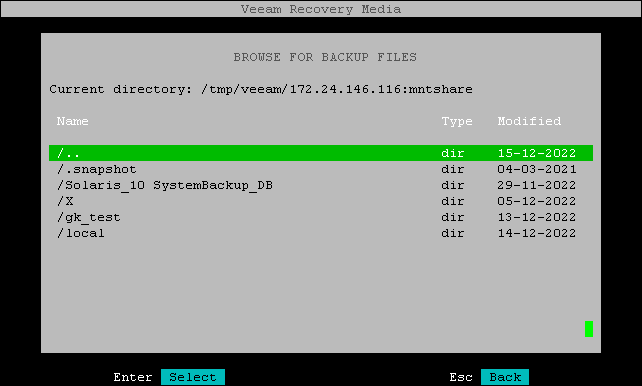Click the Name column header

point(72,121)
